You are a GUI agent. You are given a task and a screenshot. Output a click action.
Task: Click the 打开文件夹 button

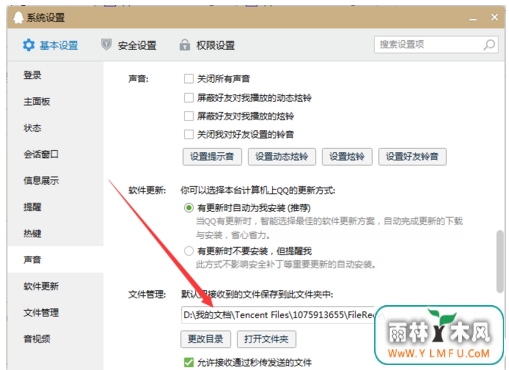266,339
